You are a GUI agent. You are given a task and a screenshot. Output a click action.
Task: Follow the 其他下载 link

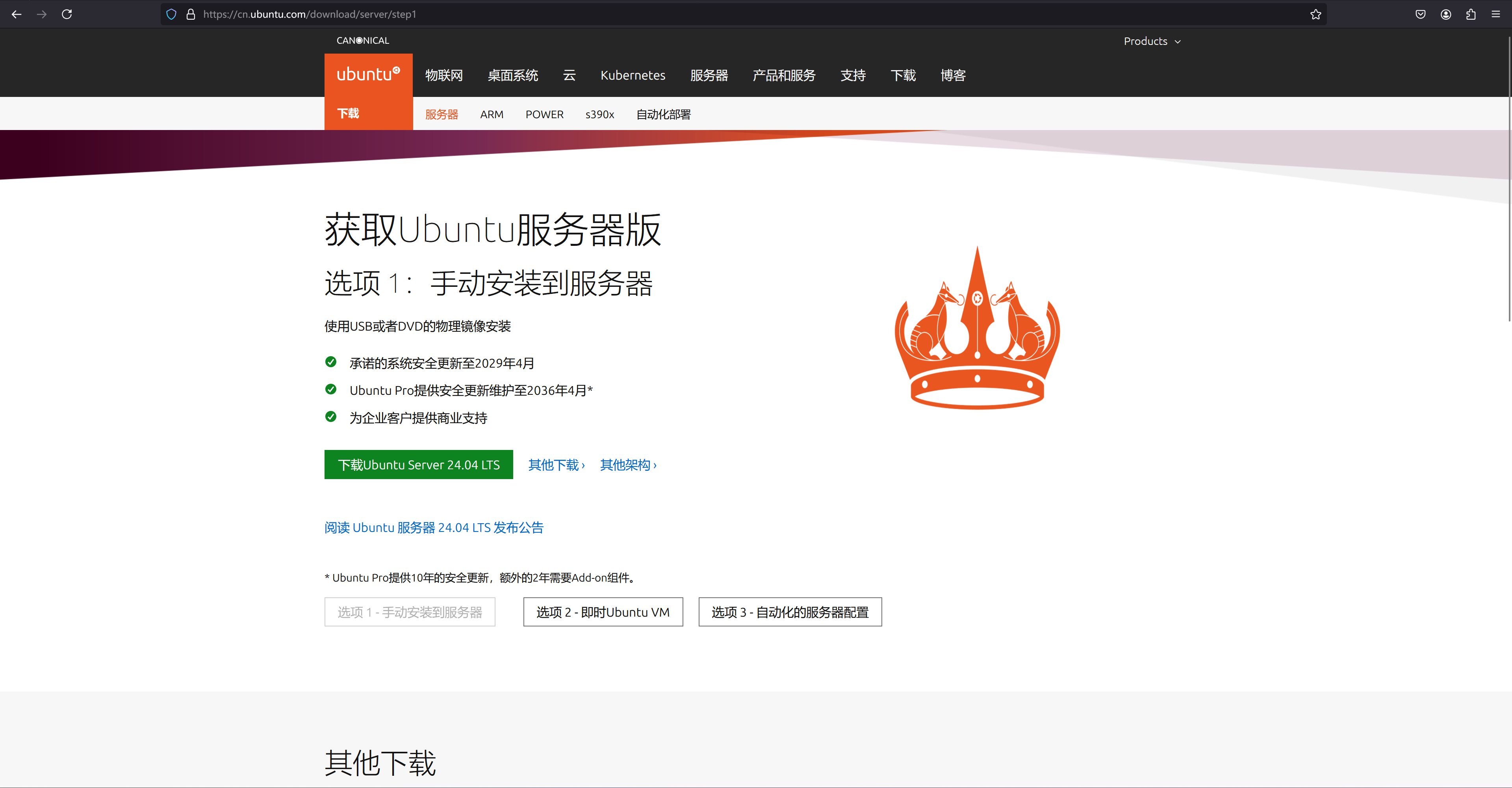point(557,465)
